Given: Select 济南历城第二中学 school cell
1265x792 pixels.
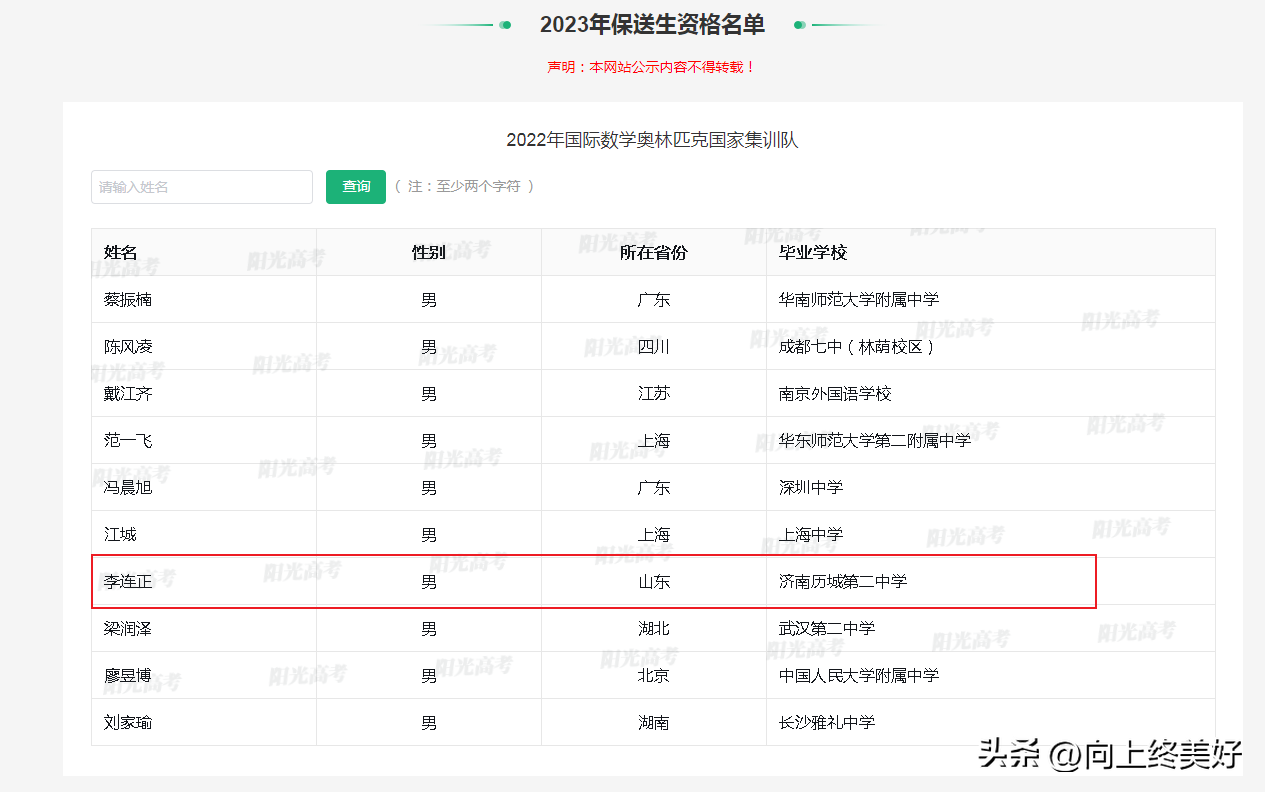Looking at the screenshot, I should click(x=843, y=582).
